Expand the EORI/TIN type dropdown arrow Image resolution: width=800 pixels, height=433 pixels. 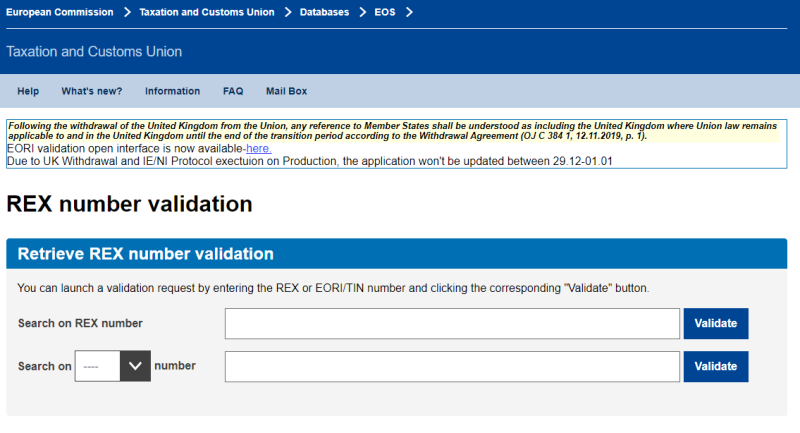pyautogui.click(x=135, y=366)
